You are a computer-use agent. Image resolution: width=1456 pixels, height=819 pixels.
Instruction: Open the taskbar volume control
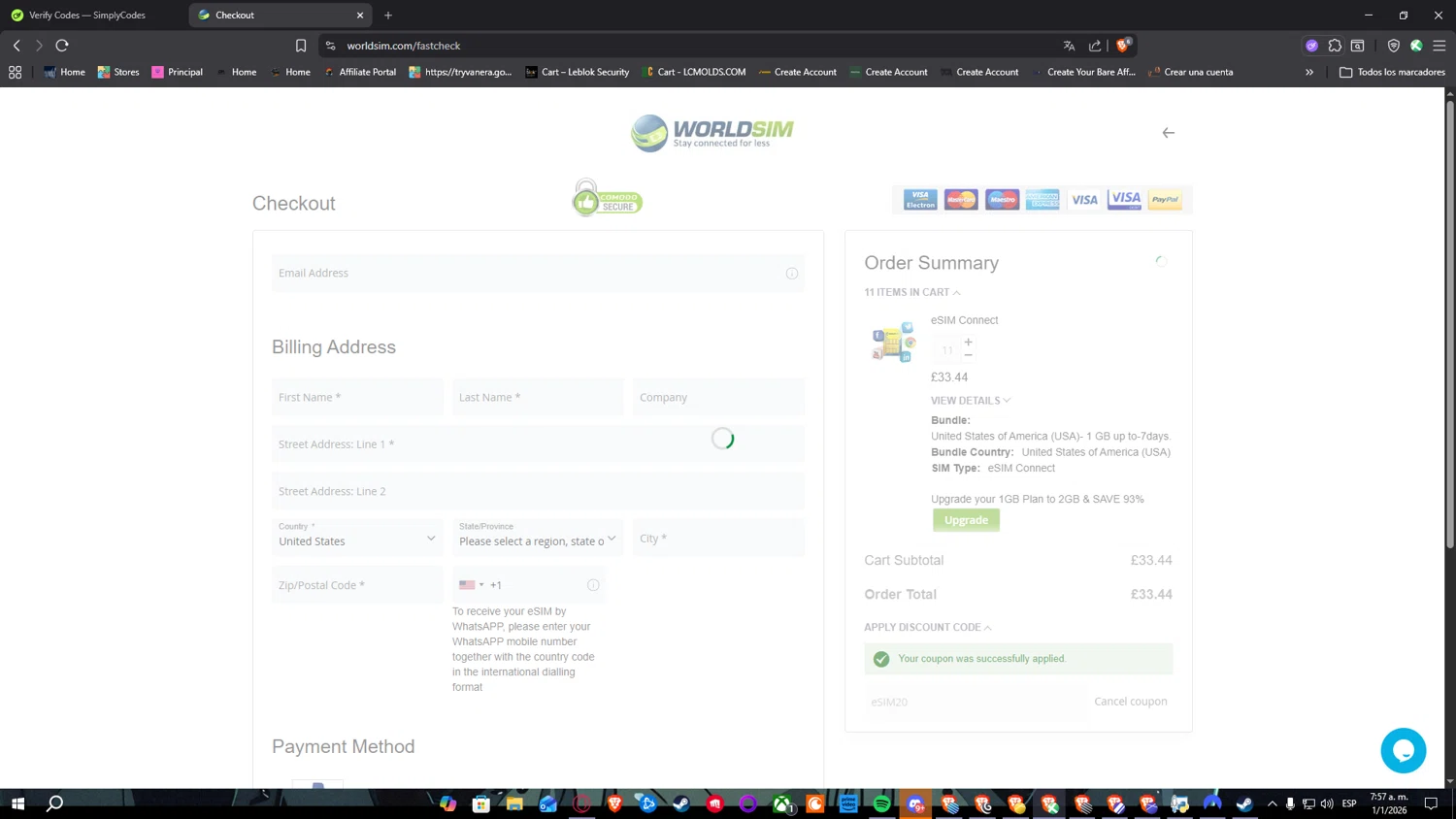(1327, 803)
